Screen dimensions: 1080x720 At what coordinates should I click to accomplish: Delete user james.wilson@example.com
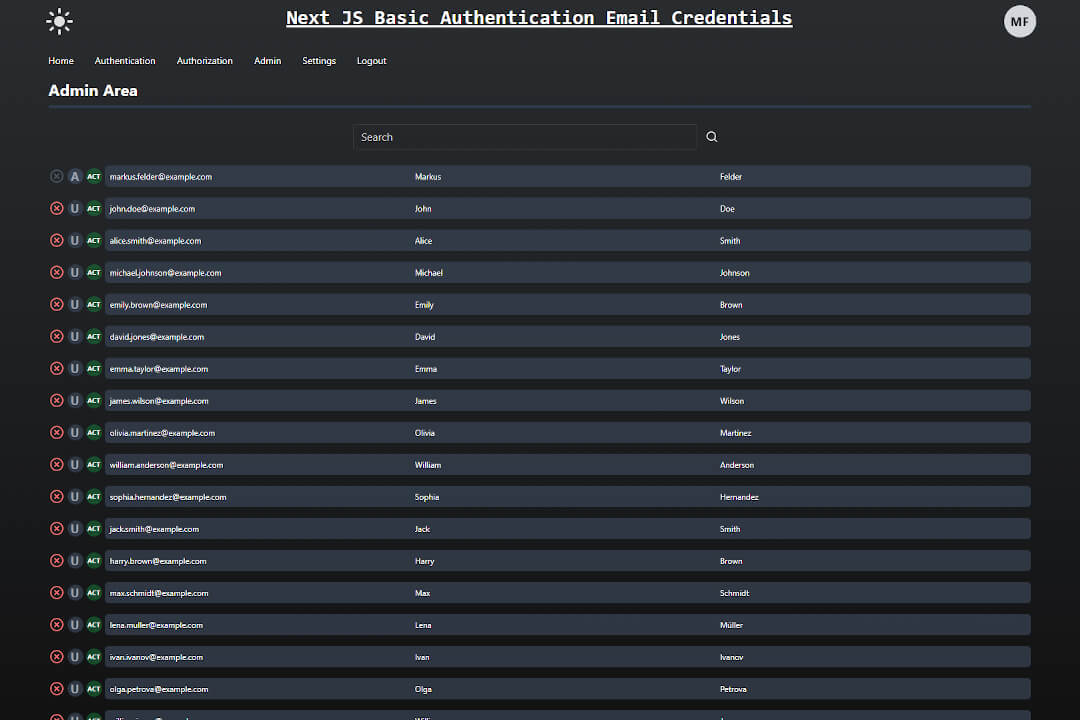click(x=56, y=400)
